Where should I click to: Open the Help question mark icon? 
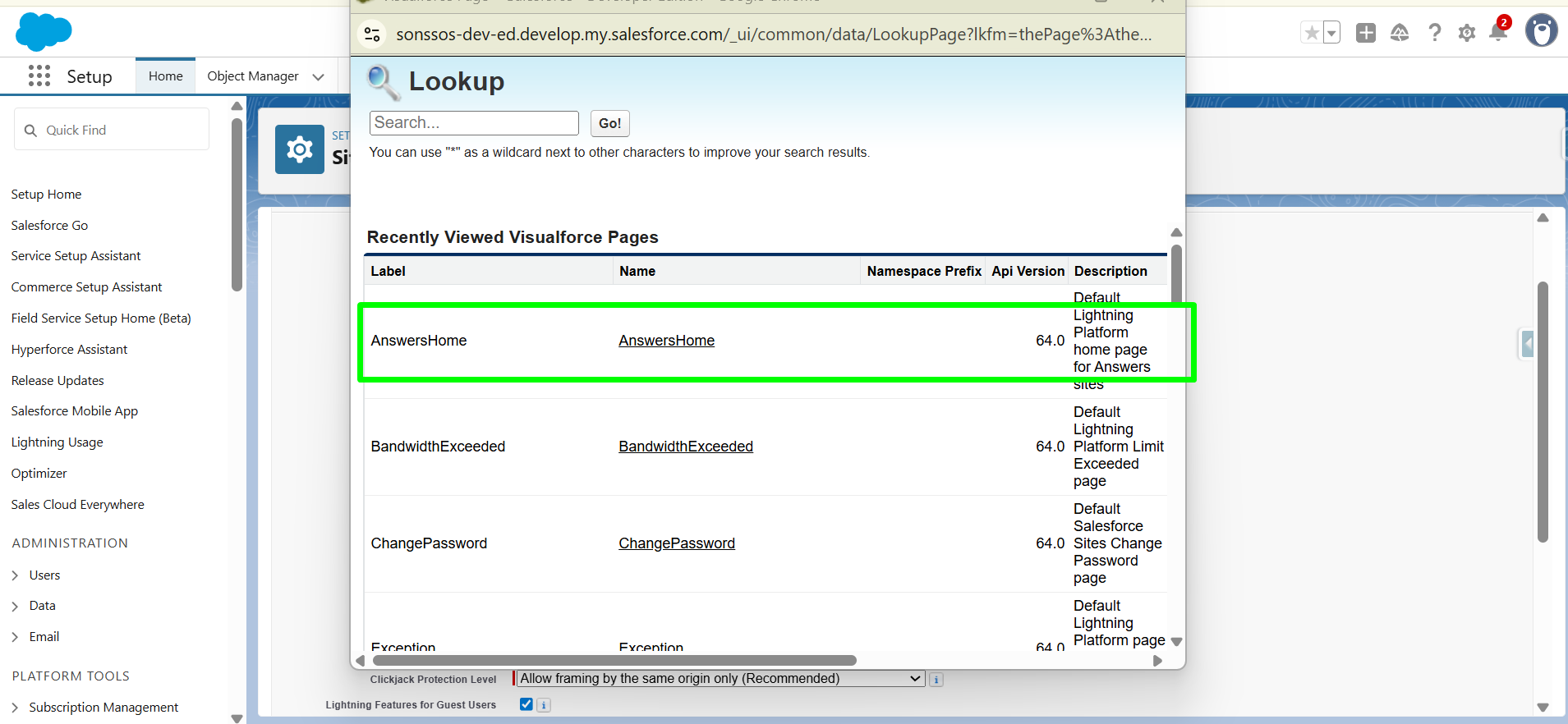[x=1434, y=33]
